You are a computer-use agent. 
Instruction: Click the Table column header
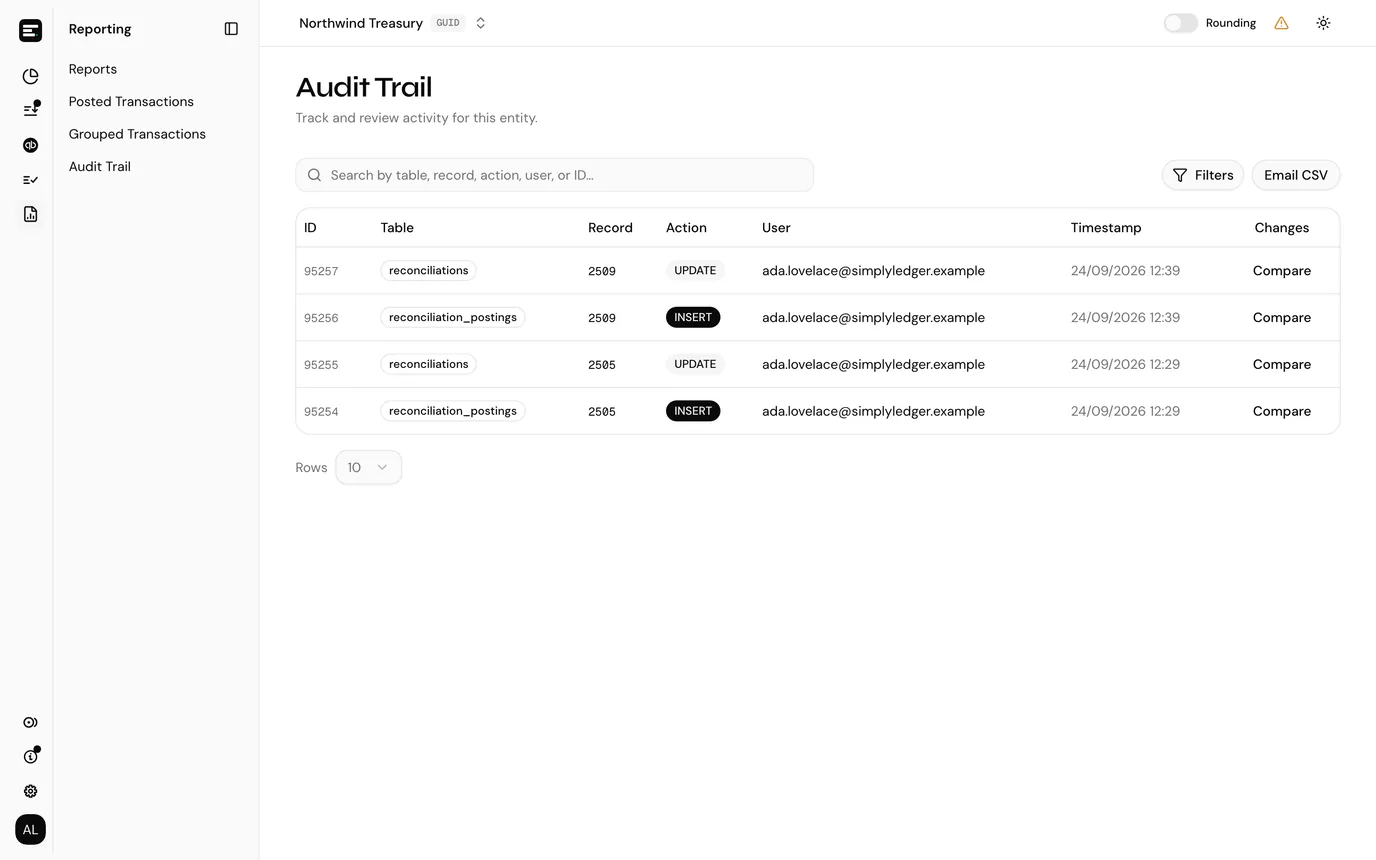pyautogui.click(x=397, y=228)
